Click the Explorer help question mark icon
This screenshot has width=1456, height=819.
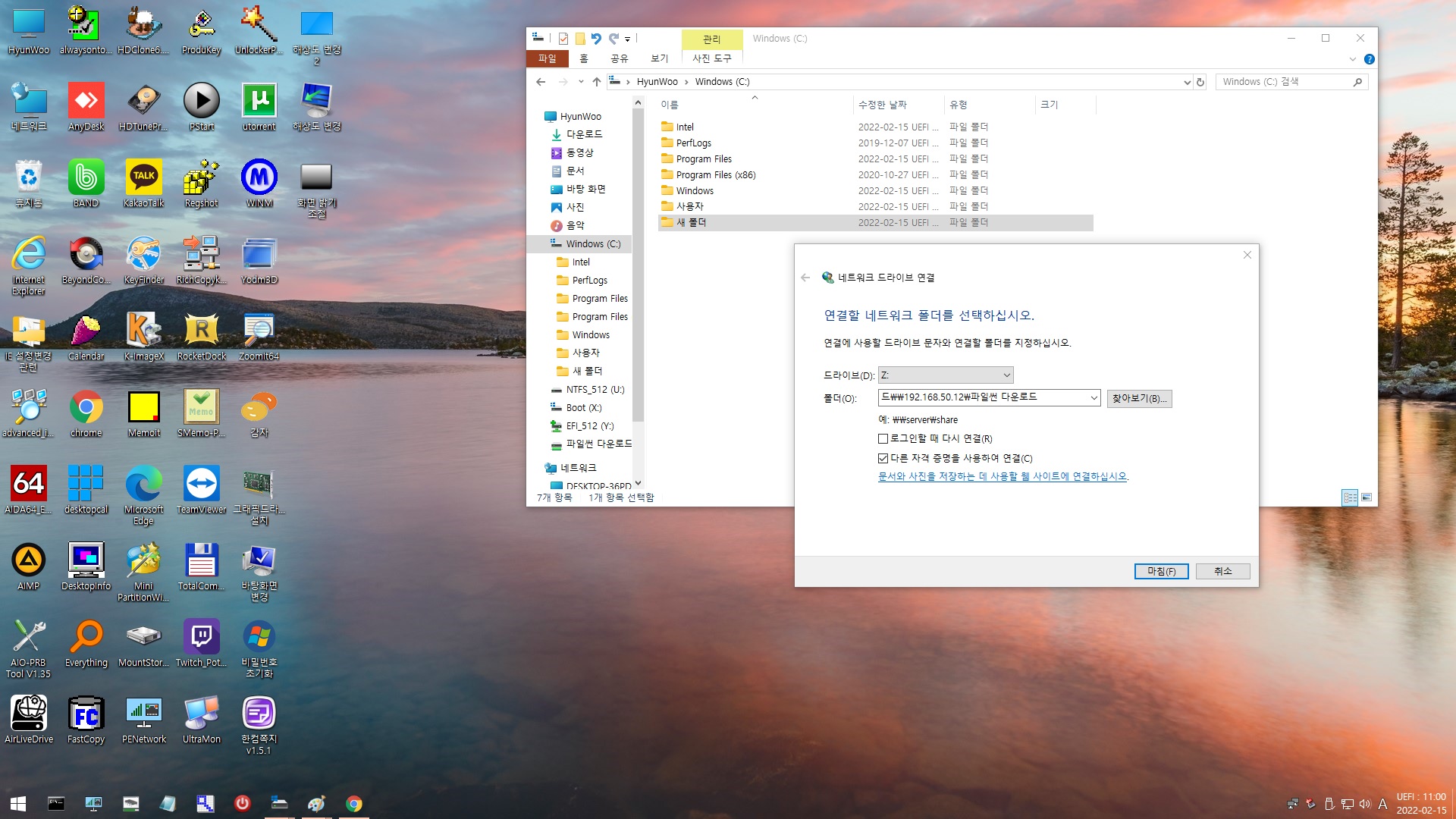click(x=1369, y=59)
